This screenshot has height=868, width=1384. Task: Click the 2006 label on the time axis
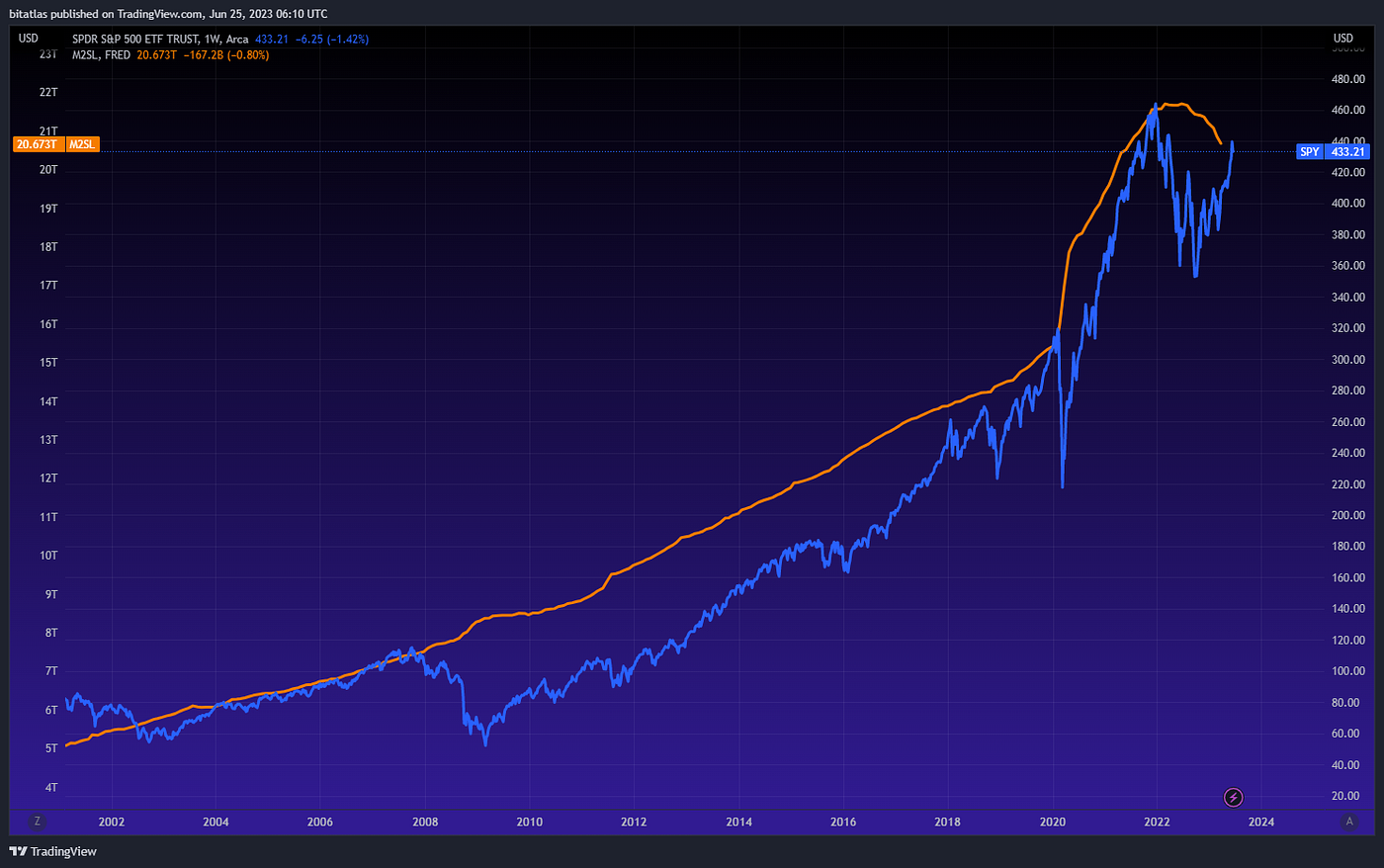coord(320,822)
